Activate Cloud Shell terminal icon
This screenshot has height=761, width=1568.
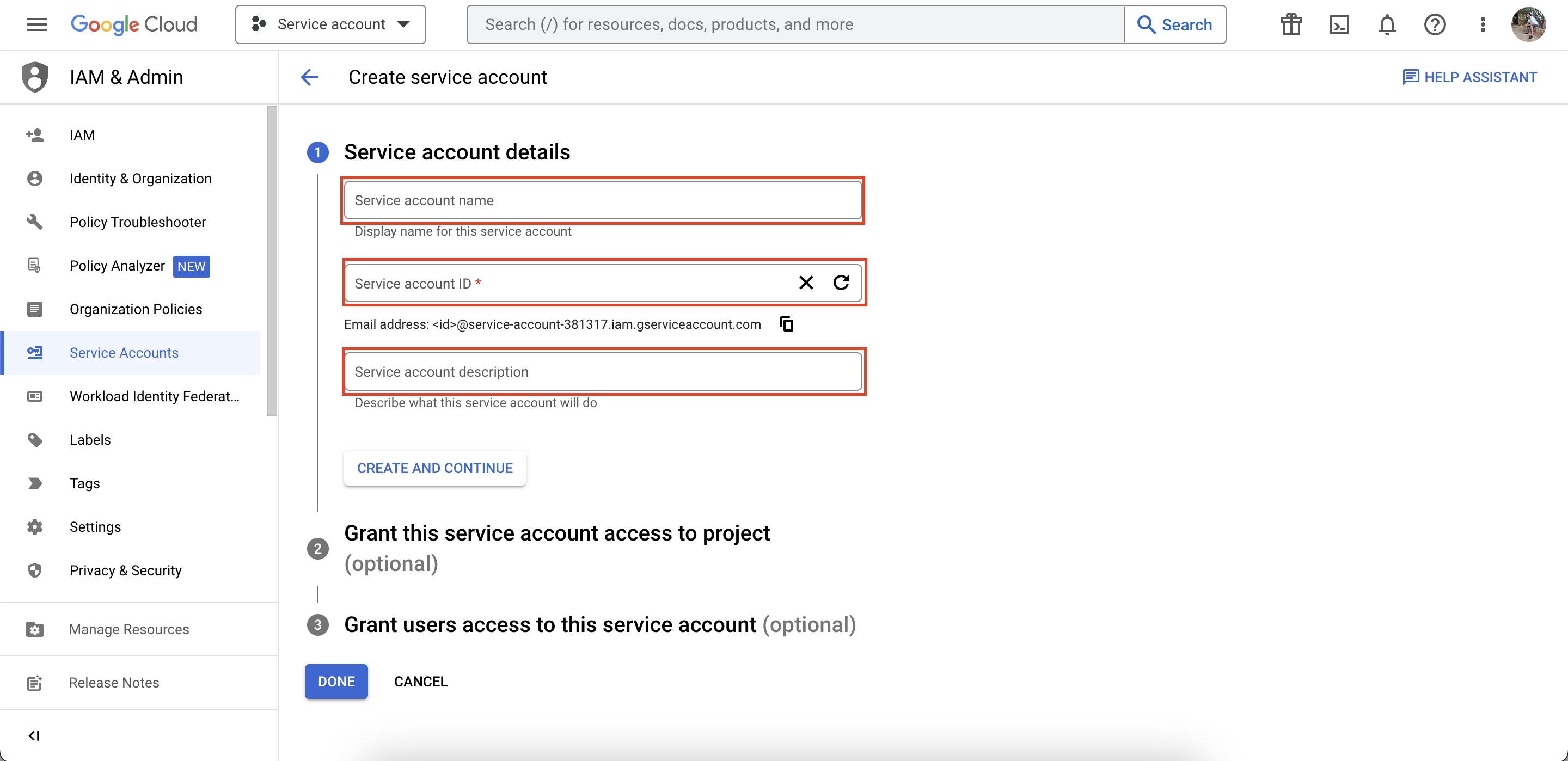pos(1339,24)
